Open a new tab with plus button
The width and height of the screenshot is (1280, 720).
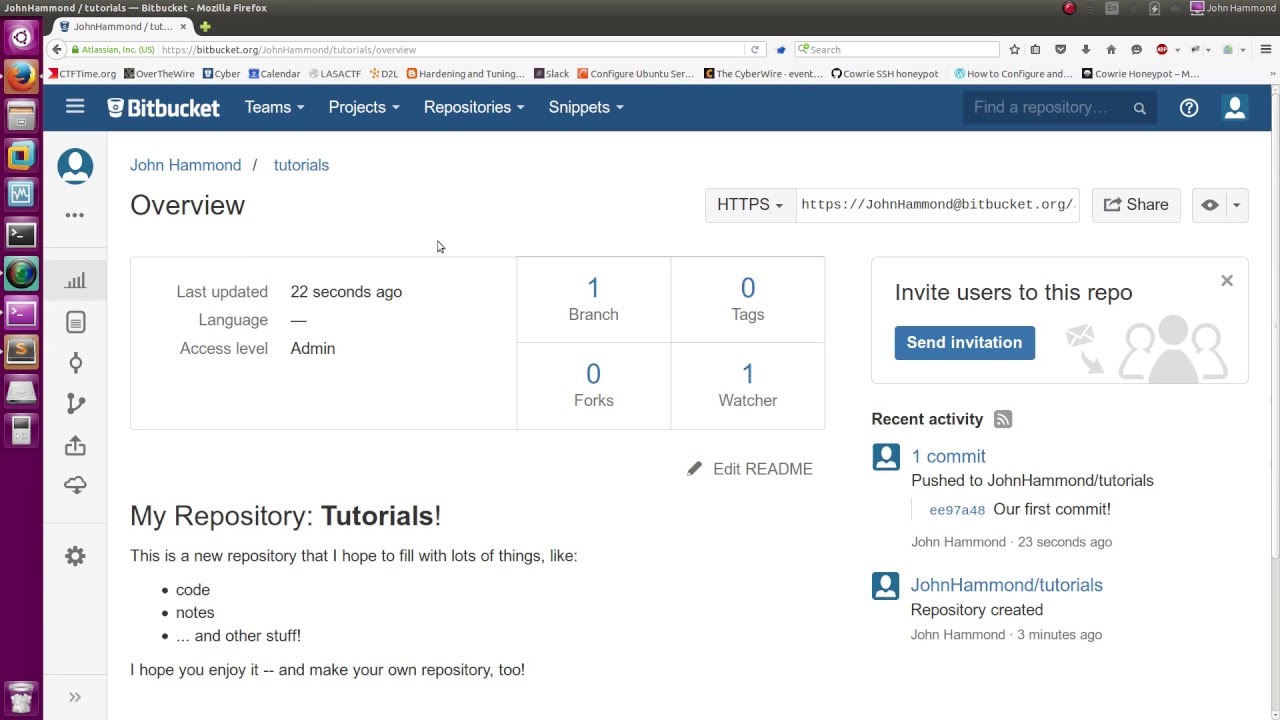tap(205, 26)
